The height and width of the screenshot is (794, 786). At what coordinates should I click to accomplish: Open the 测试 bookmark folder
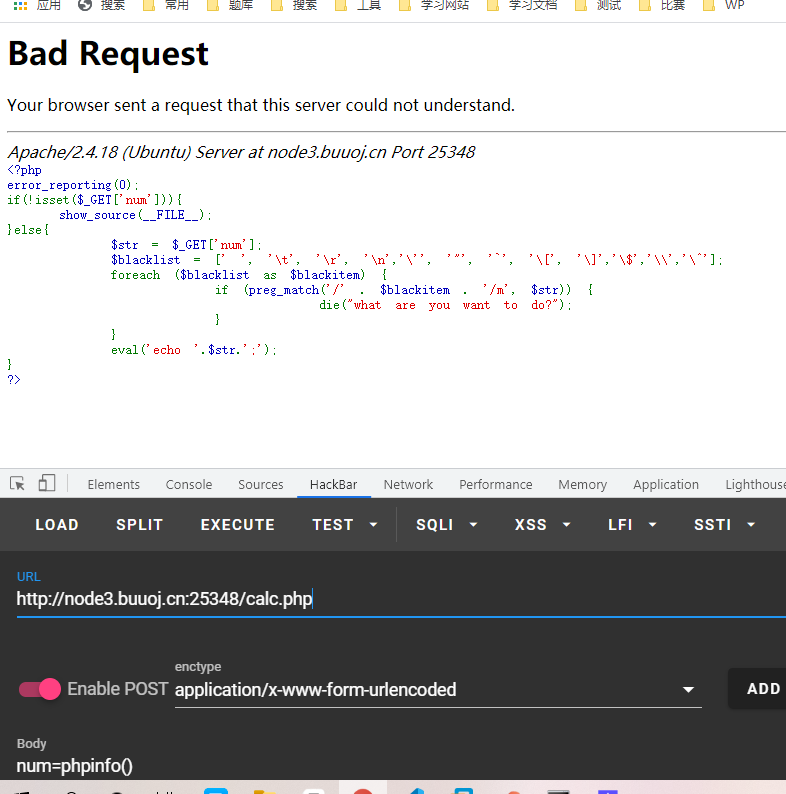tap(598, 5)
